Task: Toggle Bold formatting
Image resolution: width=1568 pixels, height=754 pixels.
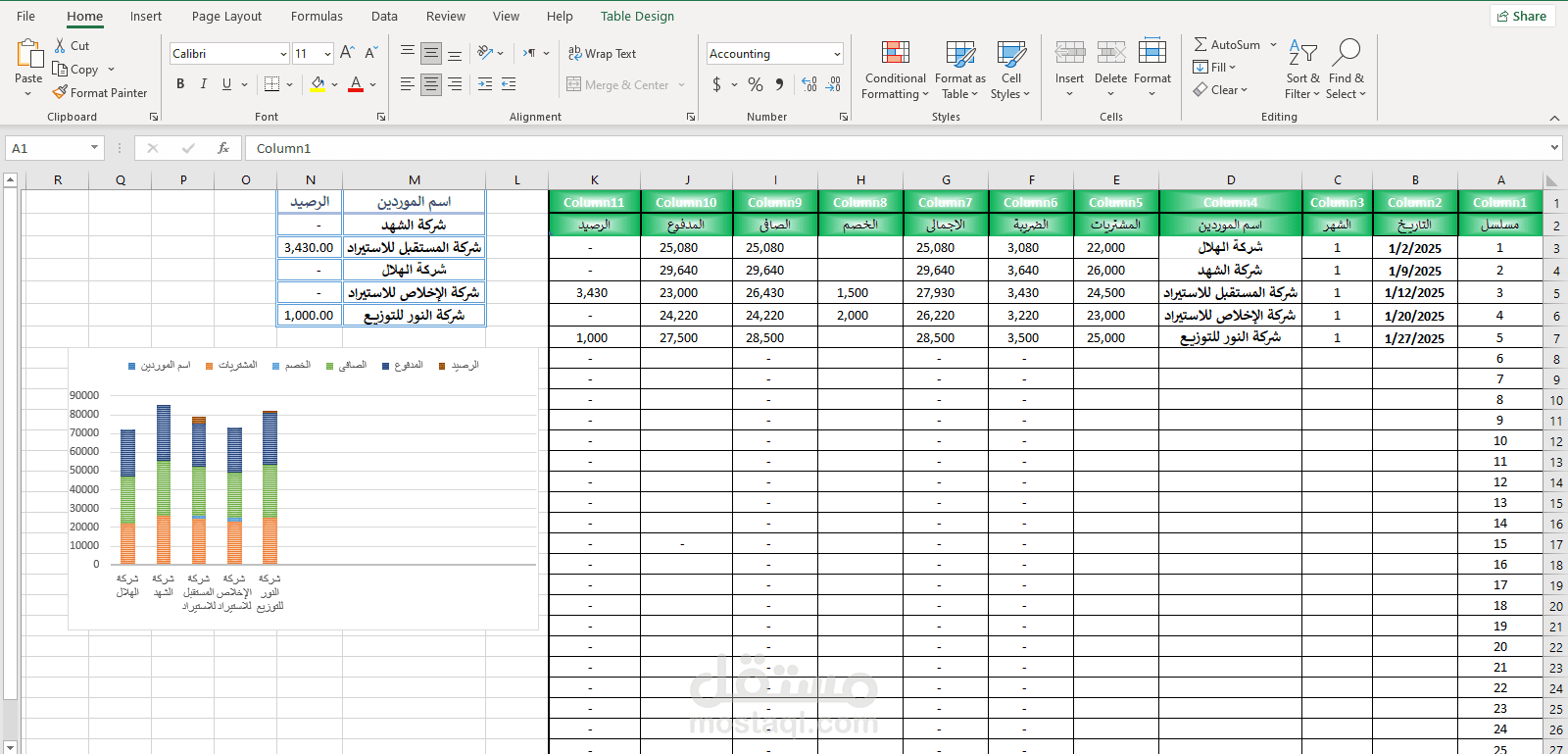Action: 180,84
